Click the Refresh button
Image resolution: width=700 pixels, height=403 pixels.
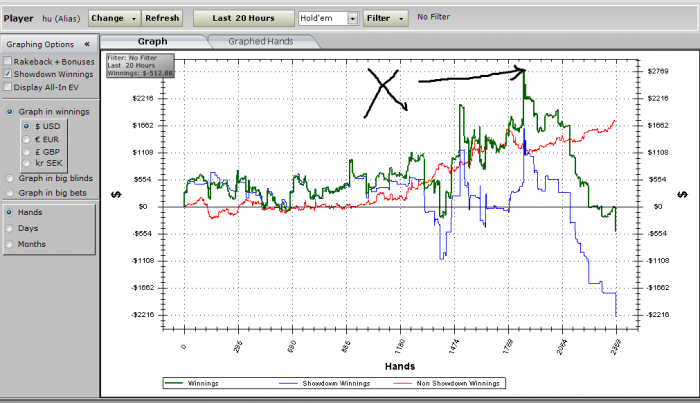point(162,18)
